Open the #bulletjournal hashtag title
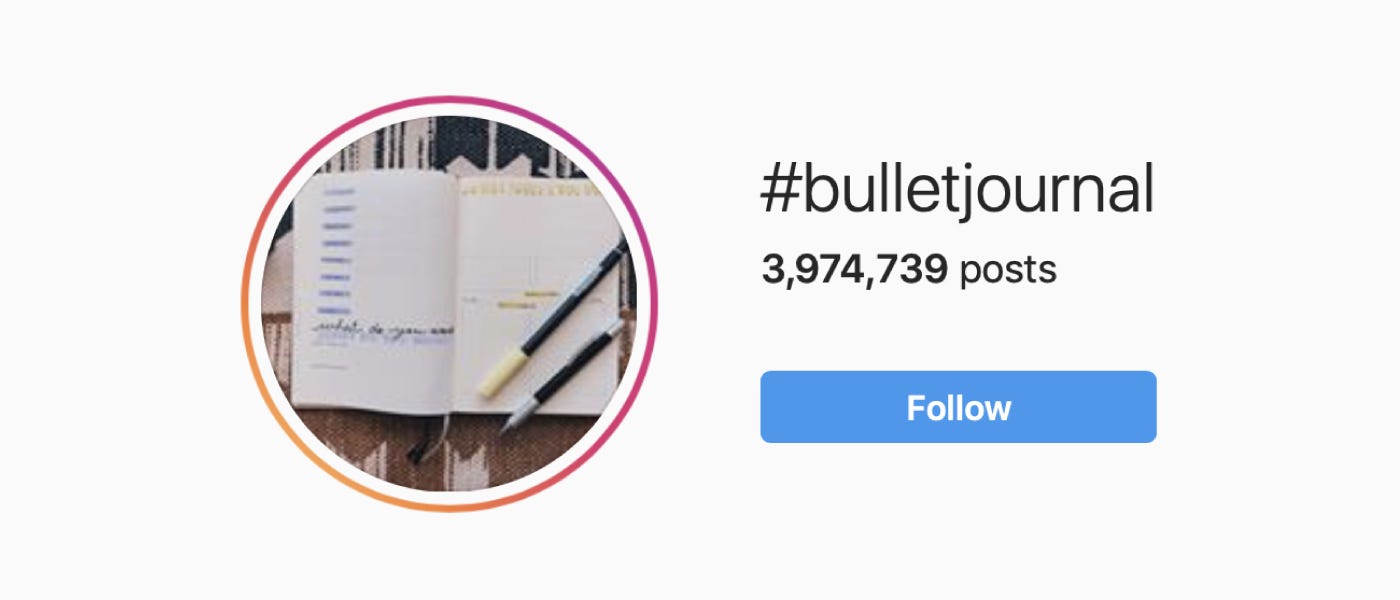1400x600 pixels. tap(958, 191)
